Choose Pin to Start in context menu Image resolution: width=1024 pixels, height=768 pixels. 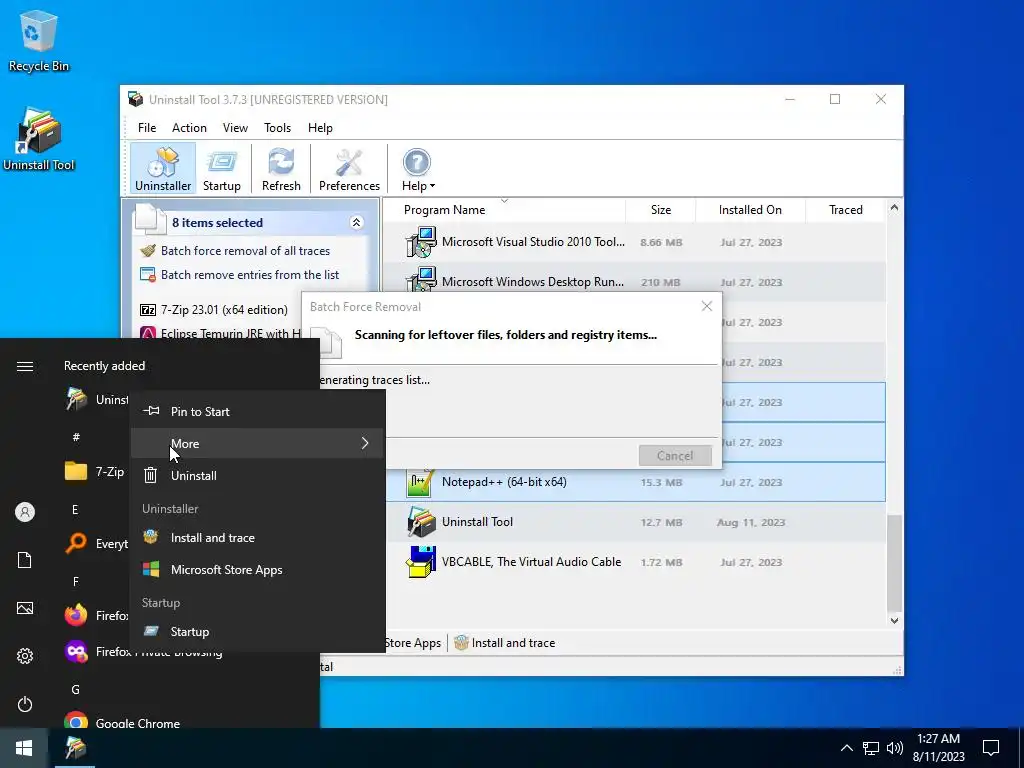click(257, 411)
